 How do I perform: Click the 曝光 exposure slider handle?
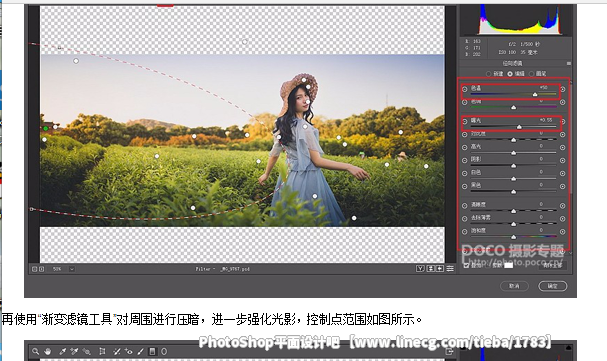[x=519, y=127]
